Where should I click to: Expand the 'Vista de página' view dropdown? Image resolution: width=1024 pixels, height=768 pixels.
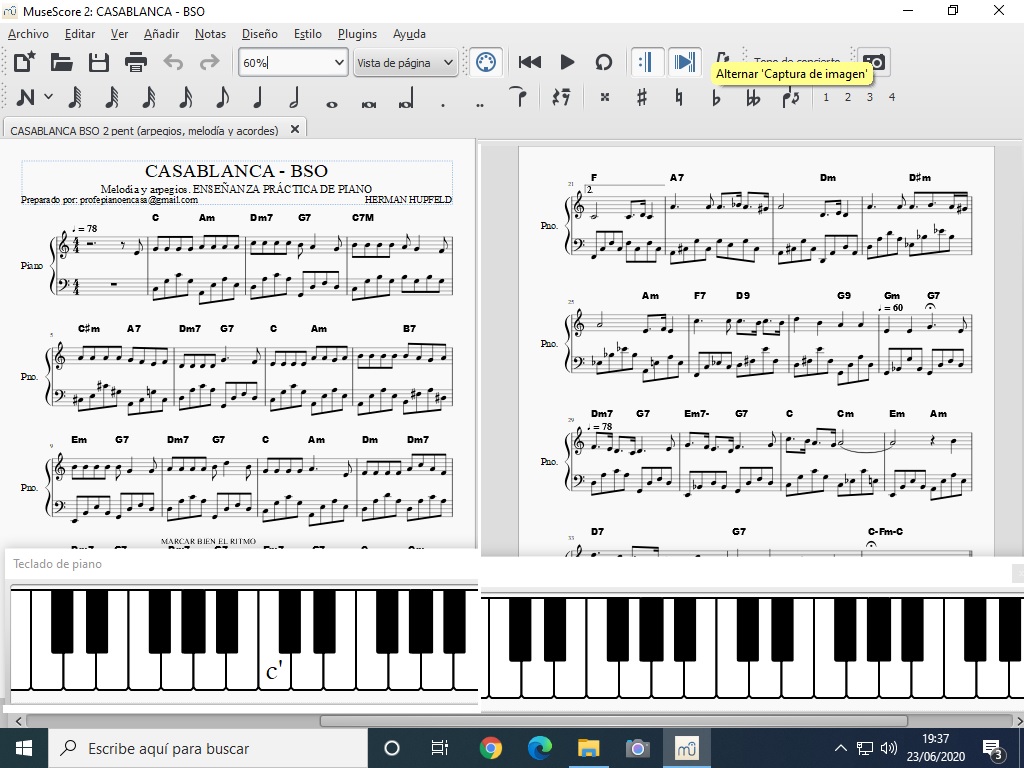pyautogui.click(x=448, y=63)
